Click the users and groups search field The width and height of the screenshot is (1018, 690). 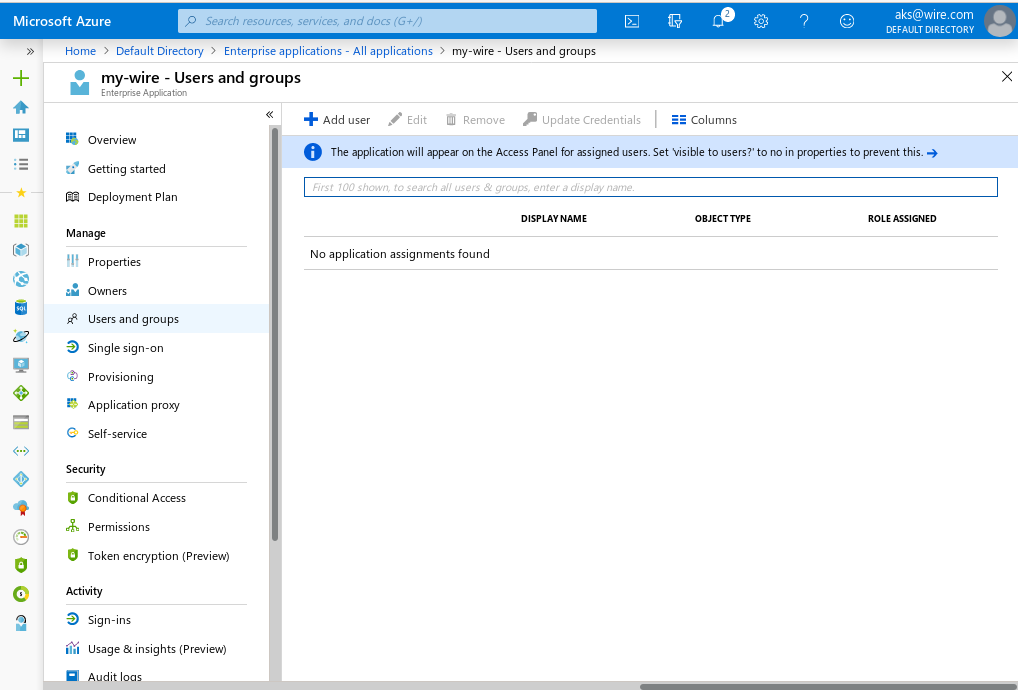click(650, 187)
